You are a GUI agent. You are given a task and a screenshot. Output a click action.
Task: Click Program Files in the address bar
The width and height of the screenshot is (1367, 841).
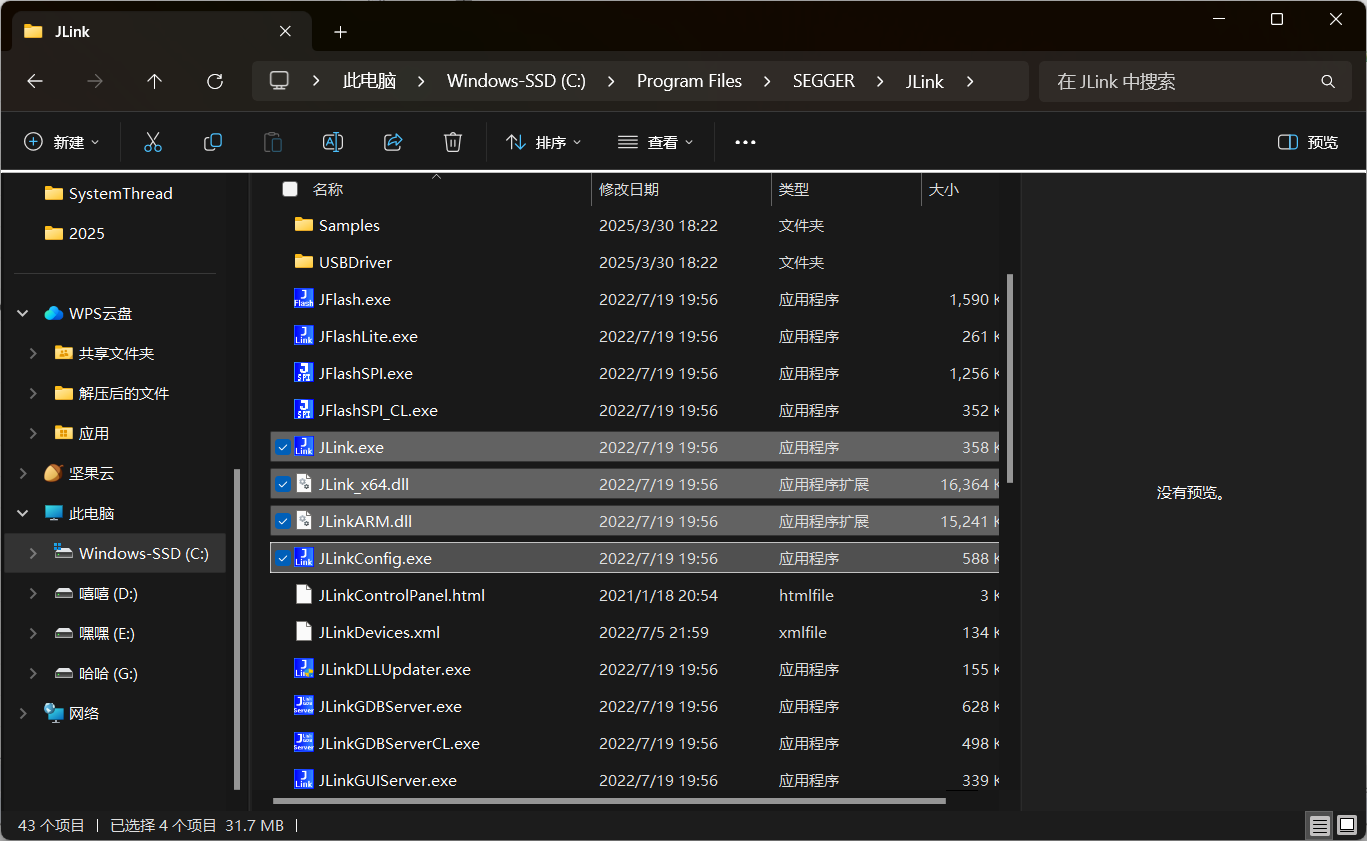pos(689,81)
